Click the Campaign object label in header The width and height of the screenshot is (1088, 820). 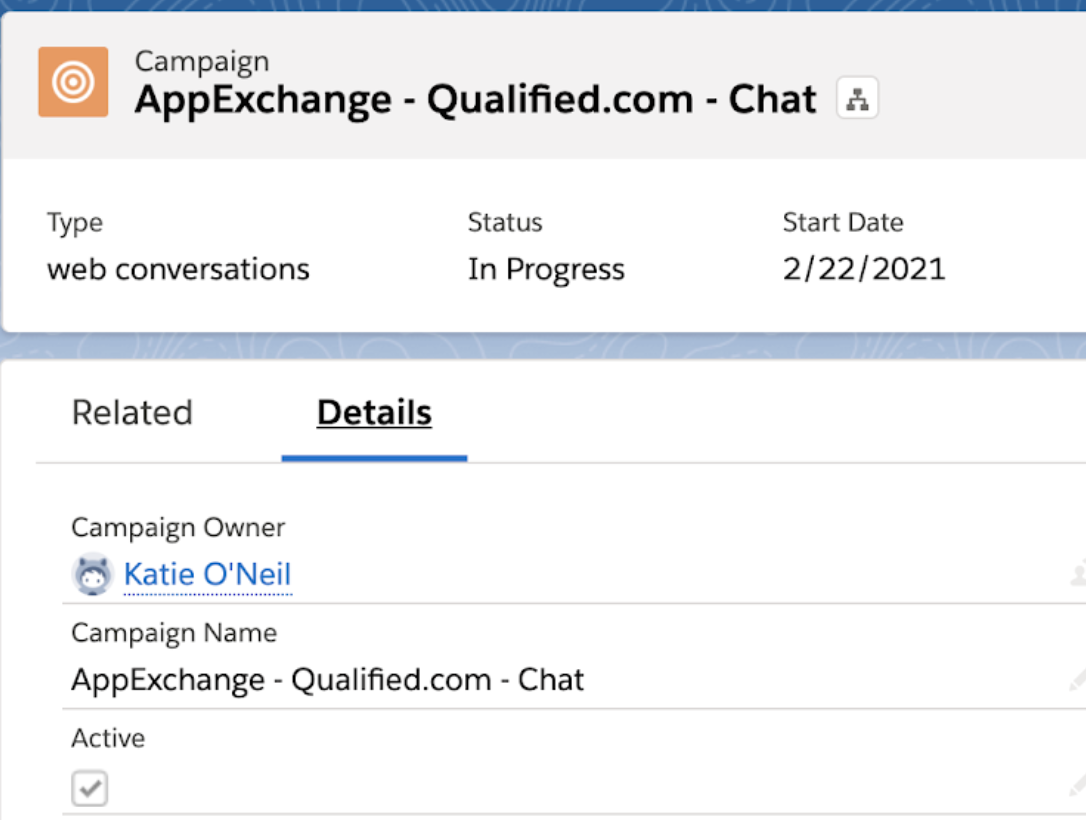202,62
